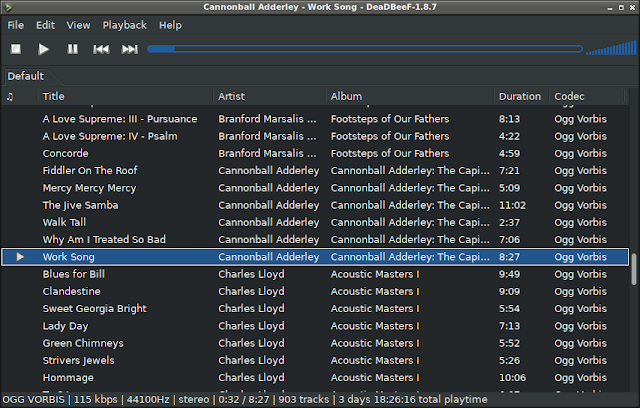Image resolution: width=640 pixels, height=408 pixels.
Task: Click the 10:06 duration cell
Action: click(x=512, y=377)
